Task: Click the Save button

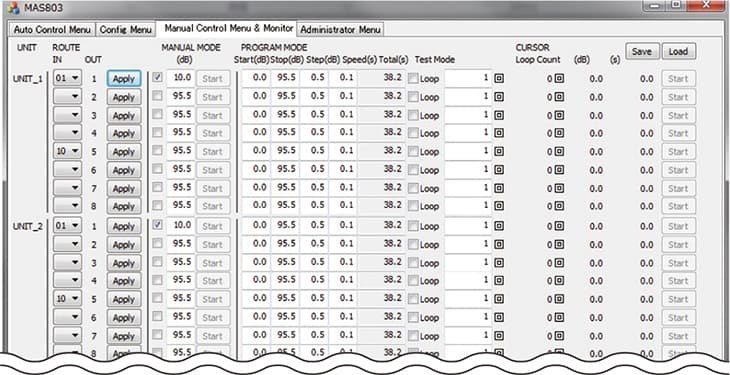Action: tap(642, 52)
